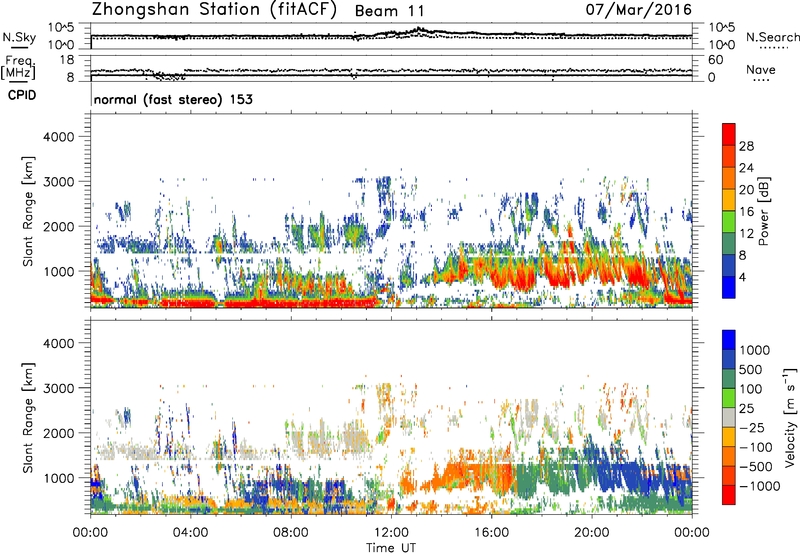Screen dimensions: 800x554
Task: Pick the gray -25 to 25 velocity swatch
Action: coord(729,417)
